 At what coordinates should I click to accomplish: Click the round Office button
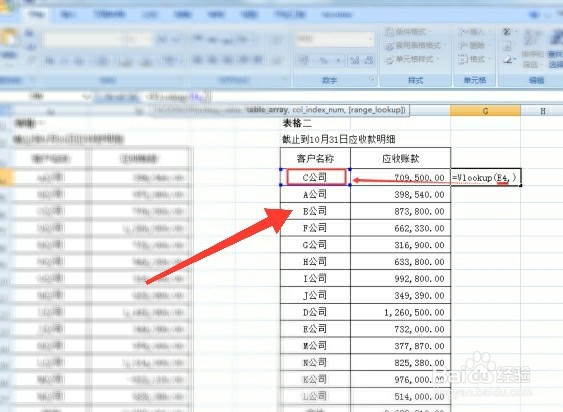tap(6, 7)
